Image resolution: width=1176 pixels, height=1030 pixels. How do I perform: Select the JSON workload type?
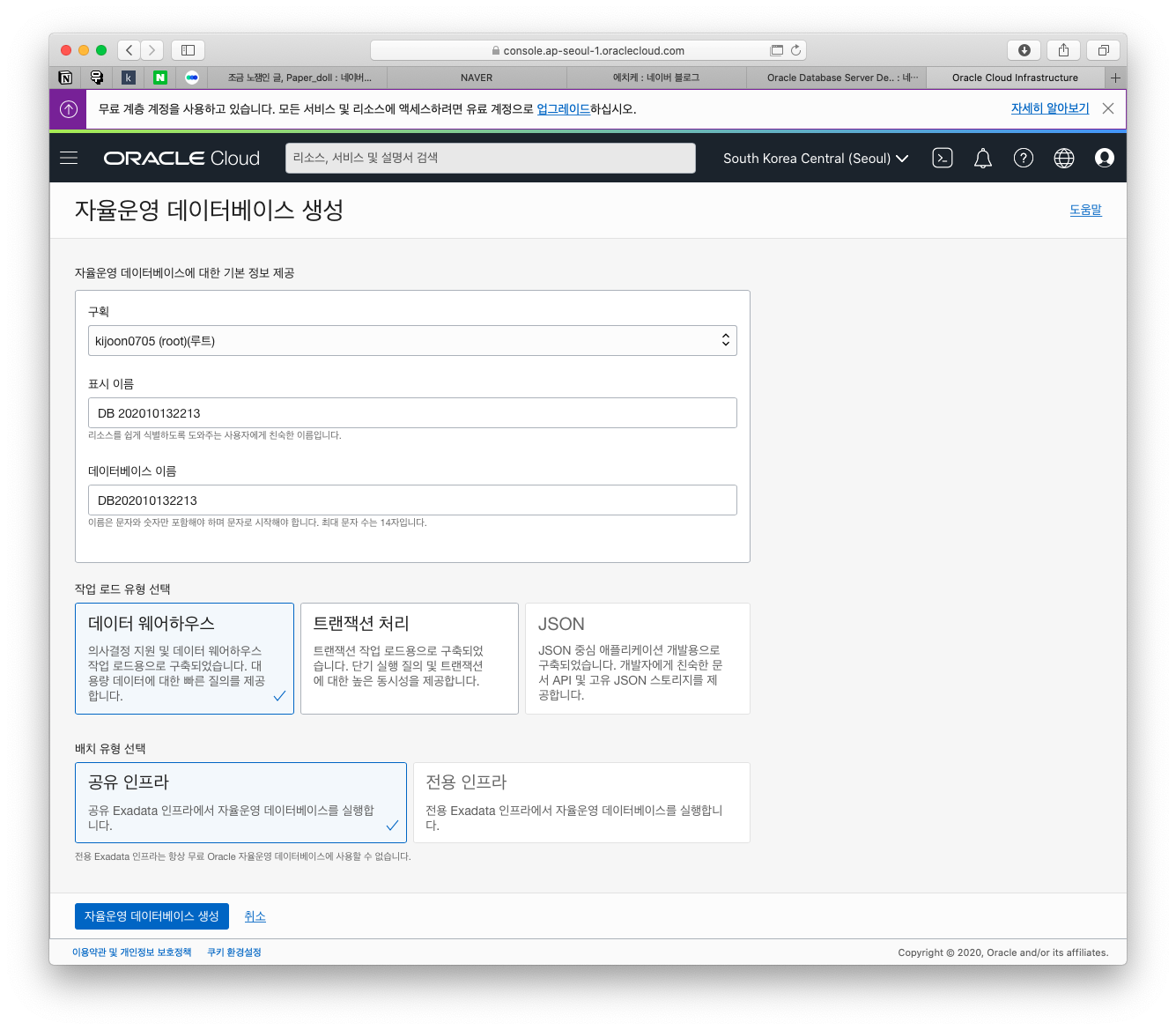(638, 658)
